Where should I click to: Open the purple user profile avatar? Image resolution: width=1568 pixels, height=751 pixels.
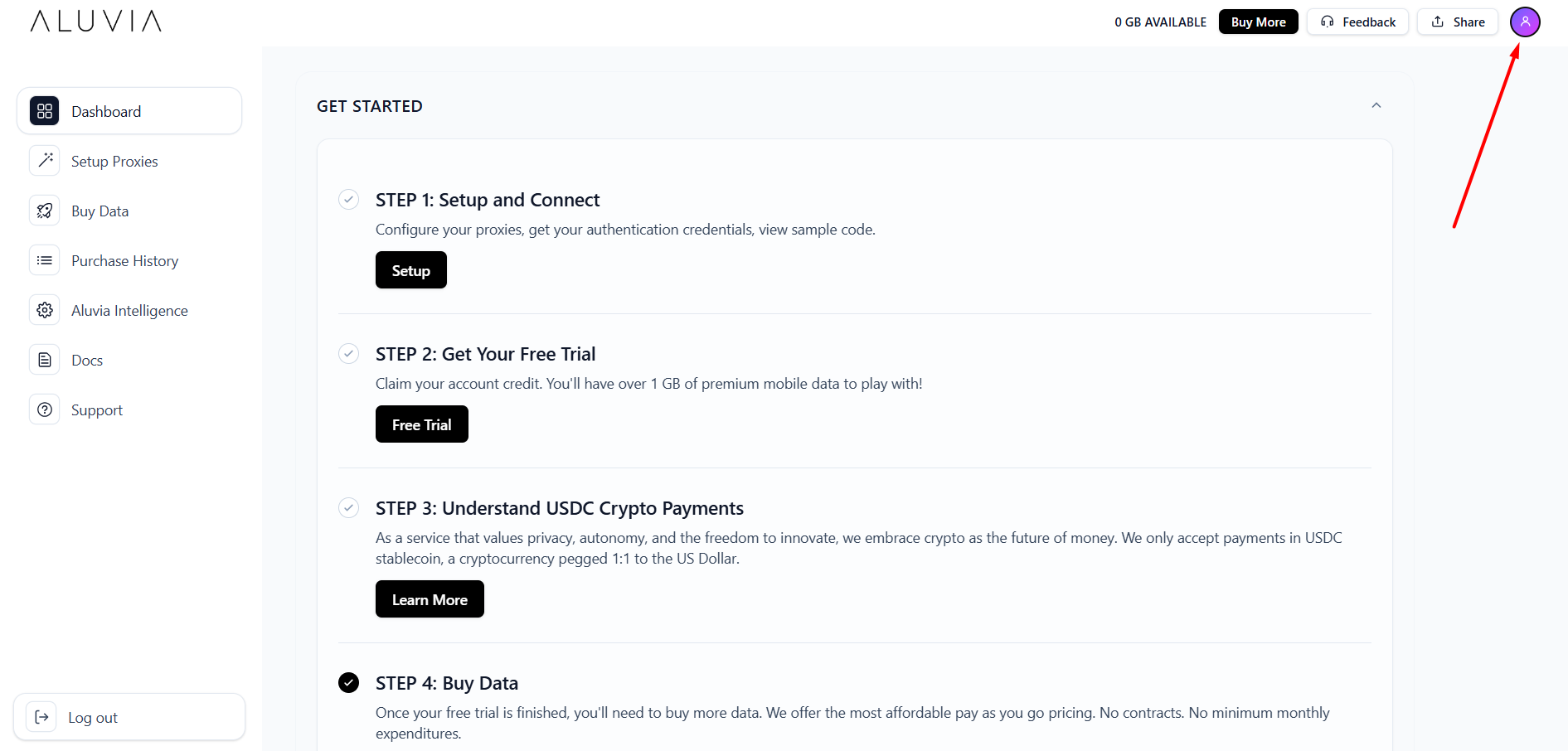click(1525, 22)
